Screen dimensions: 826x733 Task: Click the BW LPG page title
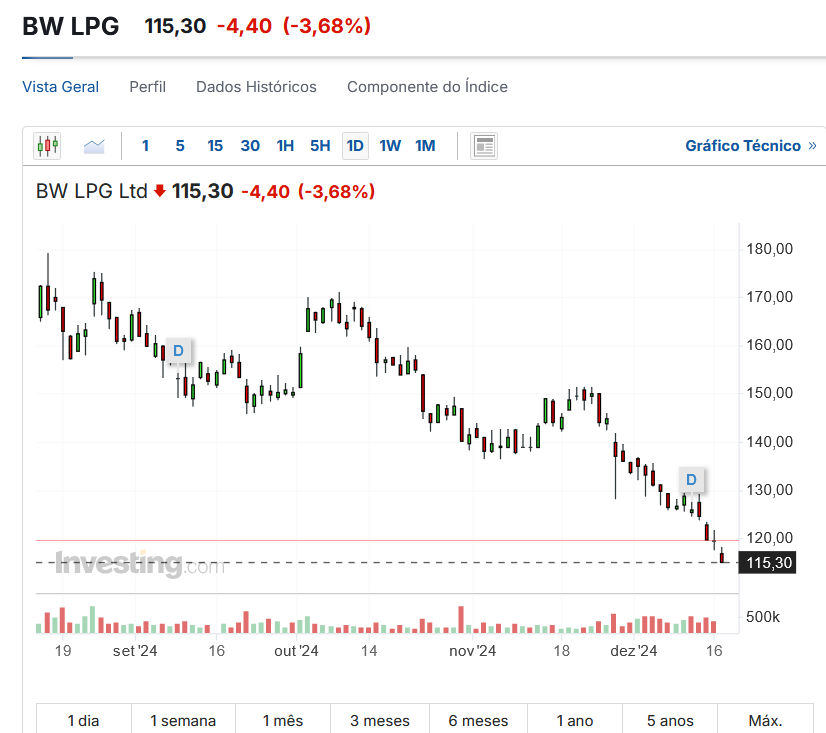tap(71, 26)
